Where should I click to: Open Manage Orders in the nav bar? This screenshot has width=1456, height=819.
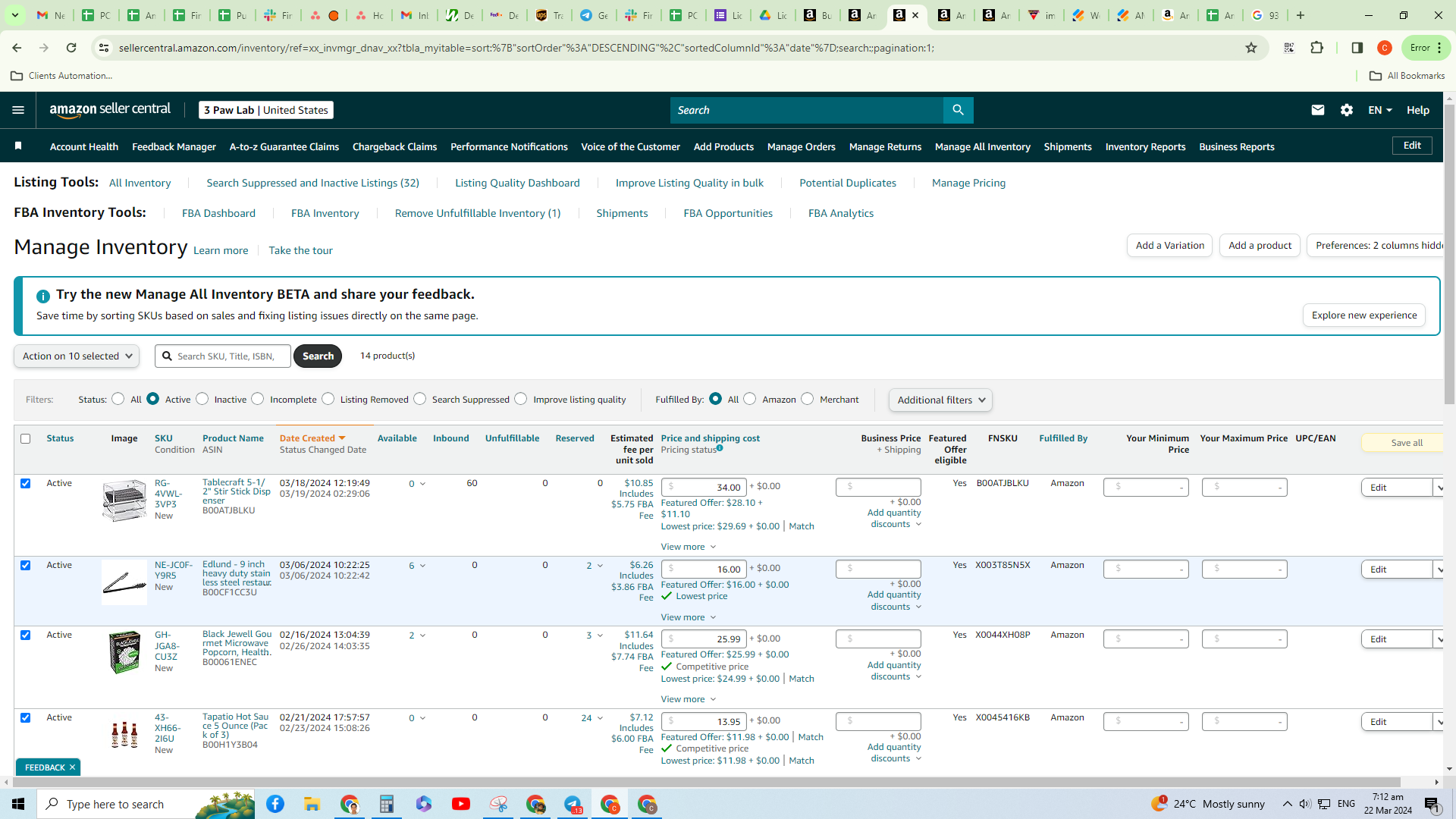coord(801,146)
